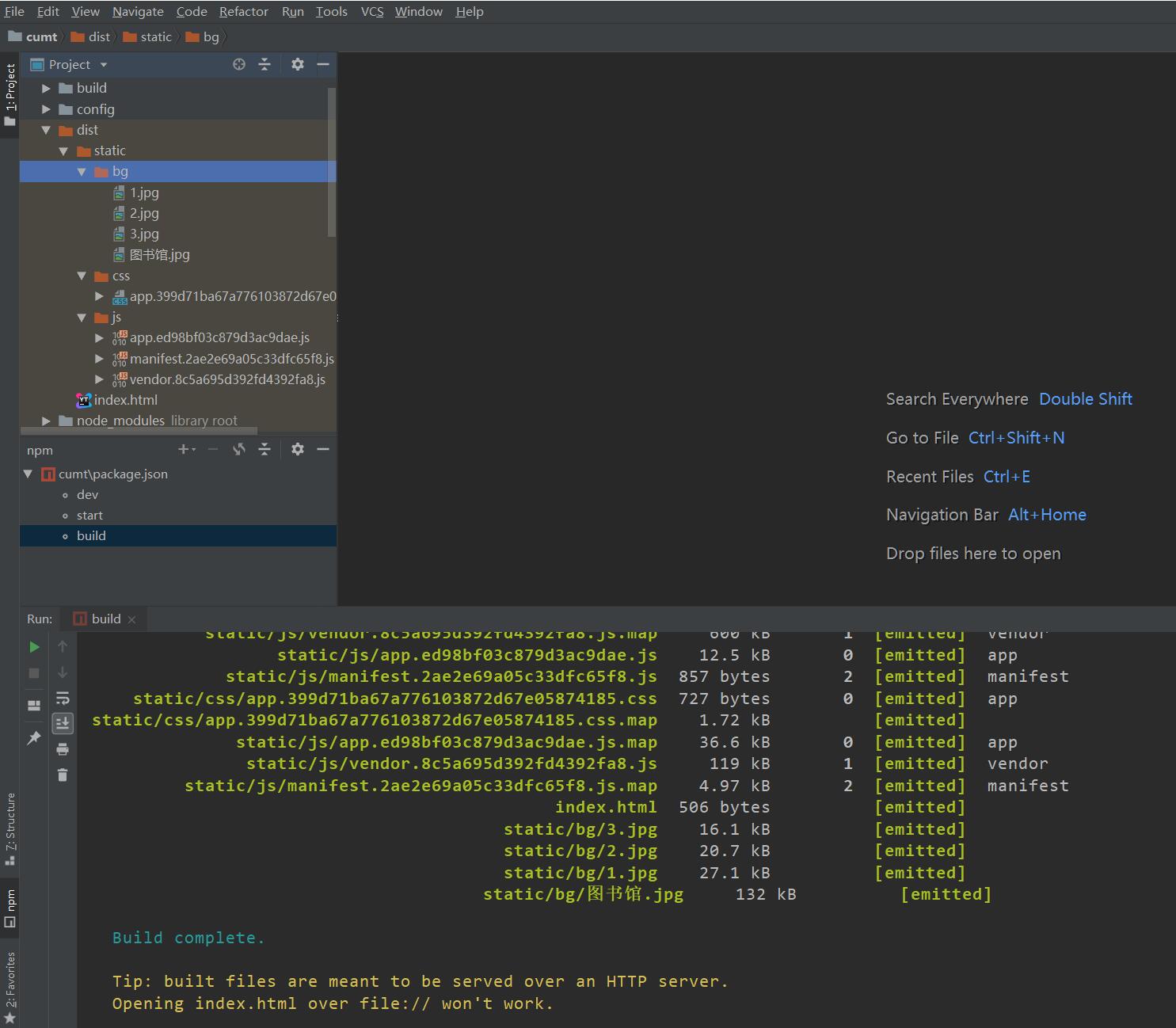
Task: Hide the npm tool window
Action: tap(323, 450)
